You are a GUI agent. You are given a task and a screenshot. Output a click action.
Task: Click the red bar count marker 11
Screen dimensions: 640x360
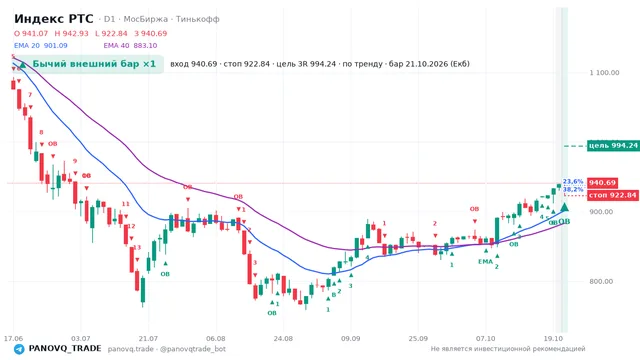pos(125,204)
